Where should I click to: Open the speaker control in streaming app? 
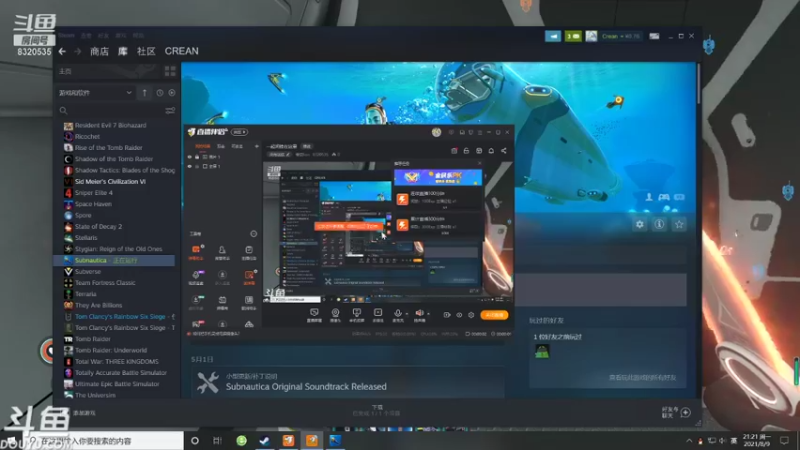(x=419, y=313)
